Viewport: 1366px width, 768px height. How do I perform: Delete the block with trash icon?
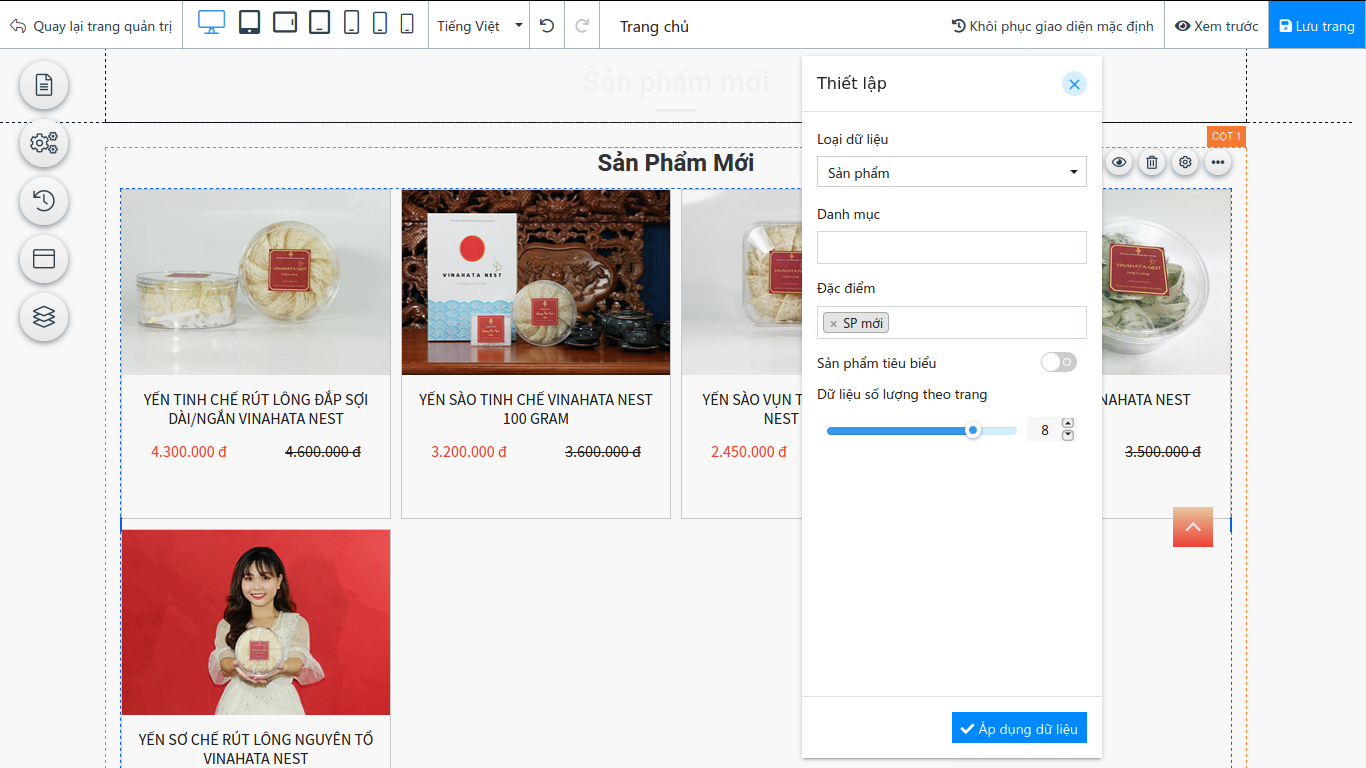[1152, 162]
